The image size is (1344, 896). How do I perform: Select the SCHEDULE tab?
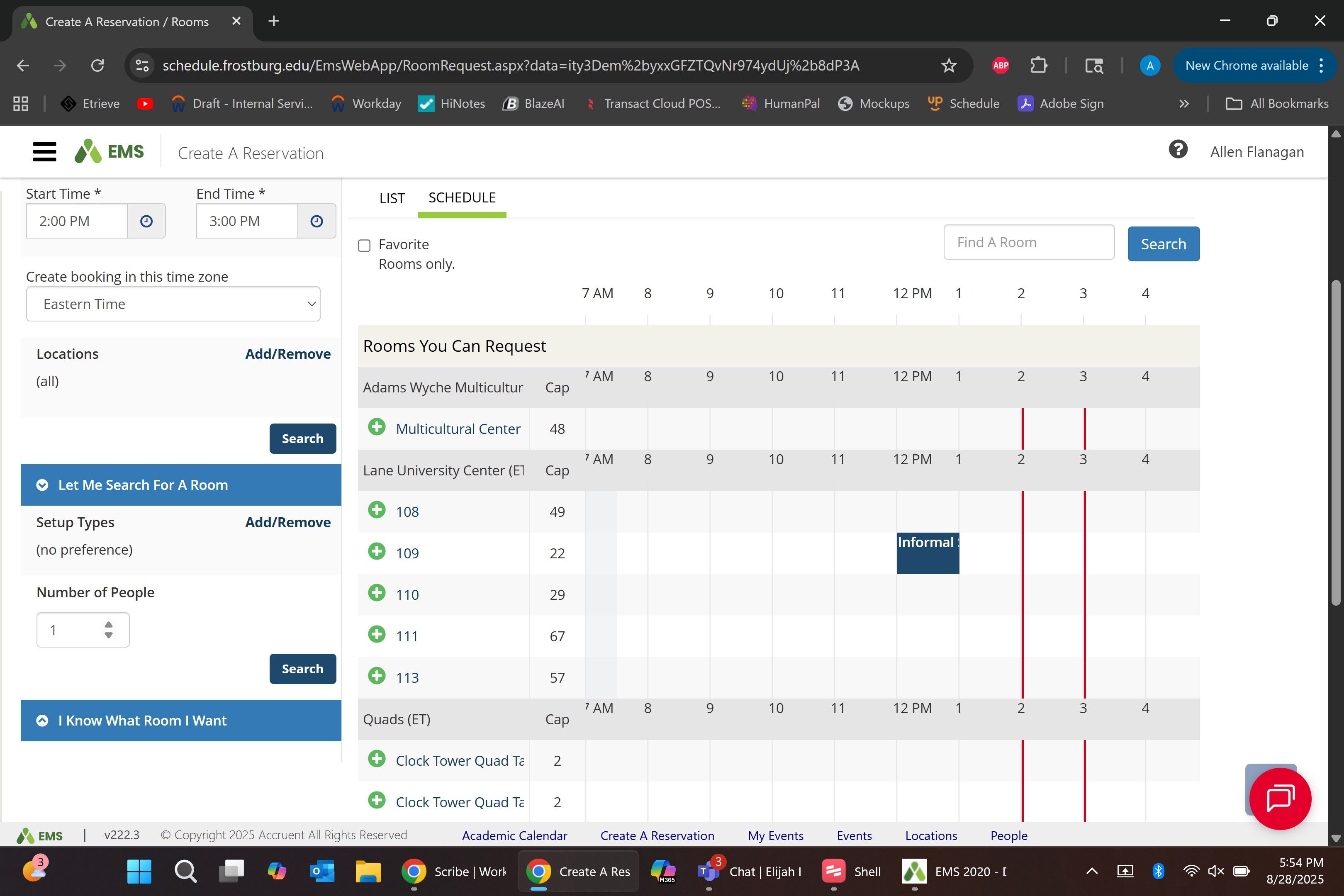pyautogui.click(x=462, y=198)
